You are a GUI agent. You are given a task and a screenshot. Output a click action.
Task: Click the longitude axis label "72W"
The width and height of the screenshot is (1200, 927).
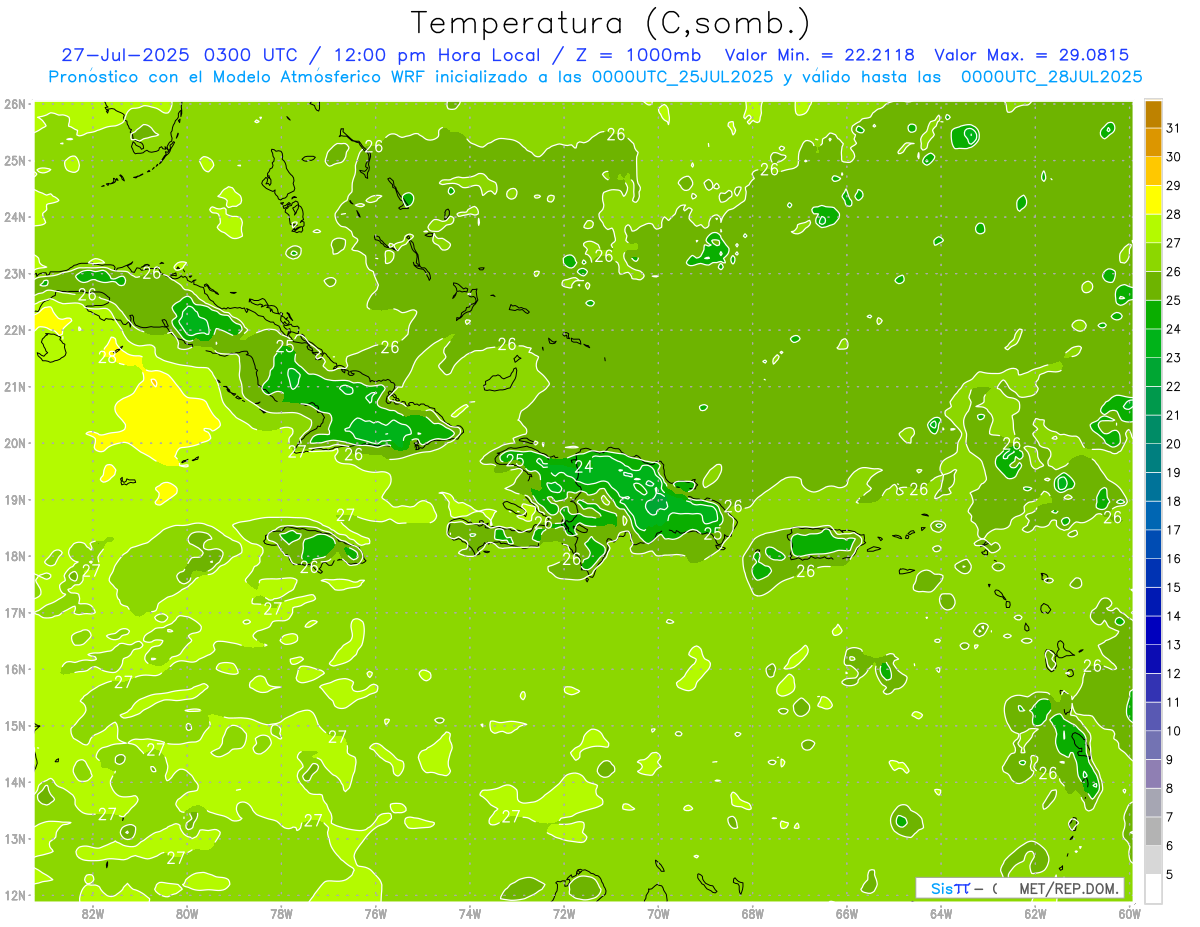pyautogui.click(x=564, y=913)
